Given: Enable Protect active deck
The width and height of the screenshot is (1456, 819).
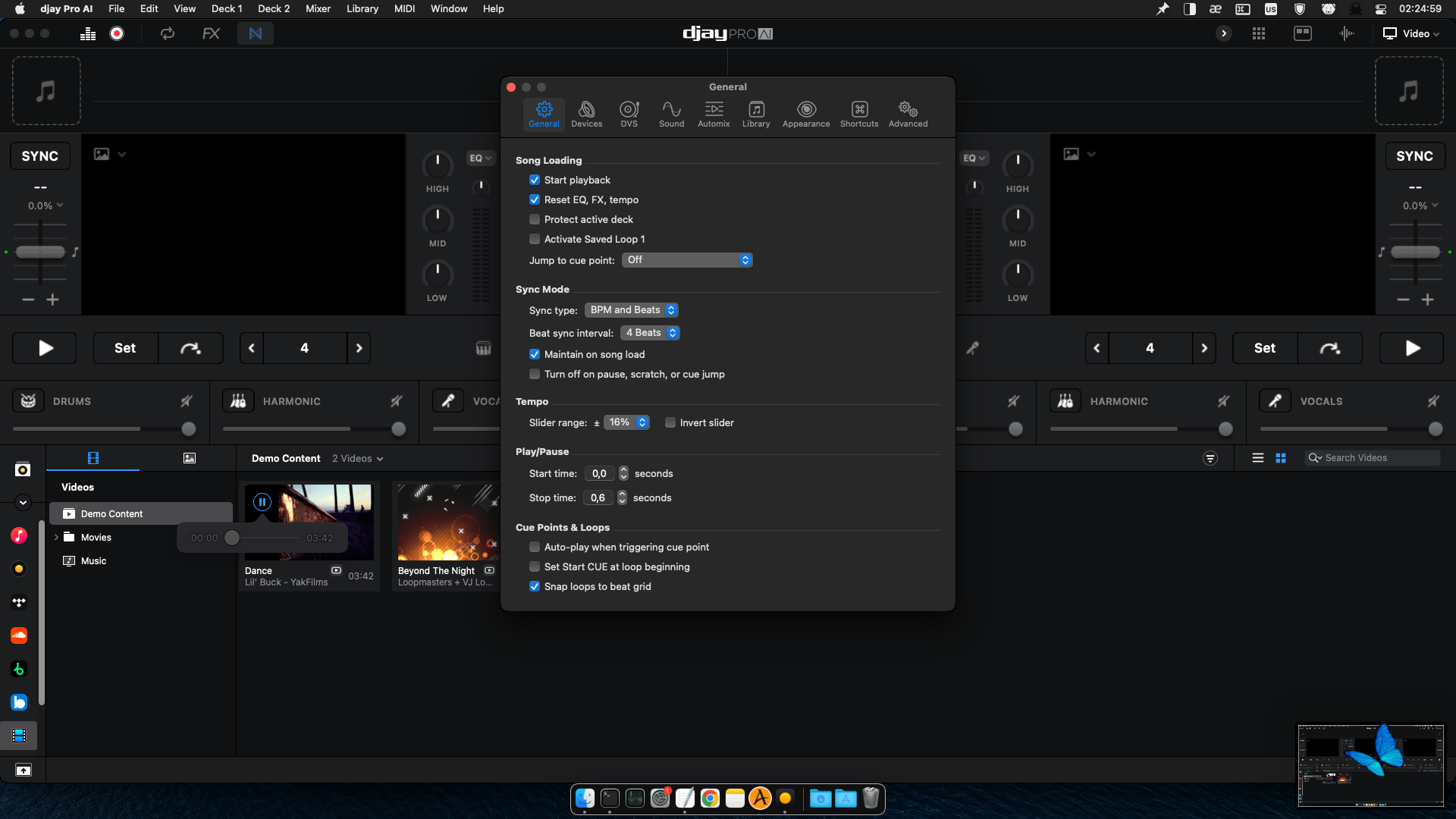Looking at the screenshot, I should pyautogui.click(x=535, y=219).
